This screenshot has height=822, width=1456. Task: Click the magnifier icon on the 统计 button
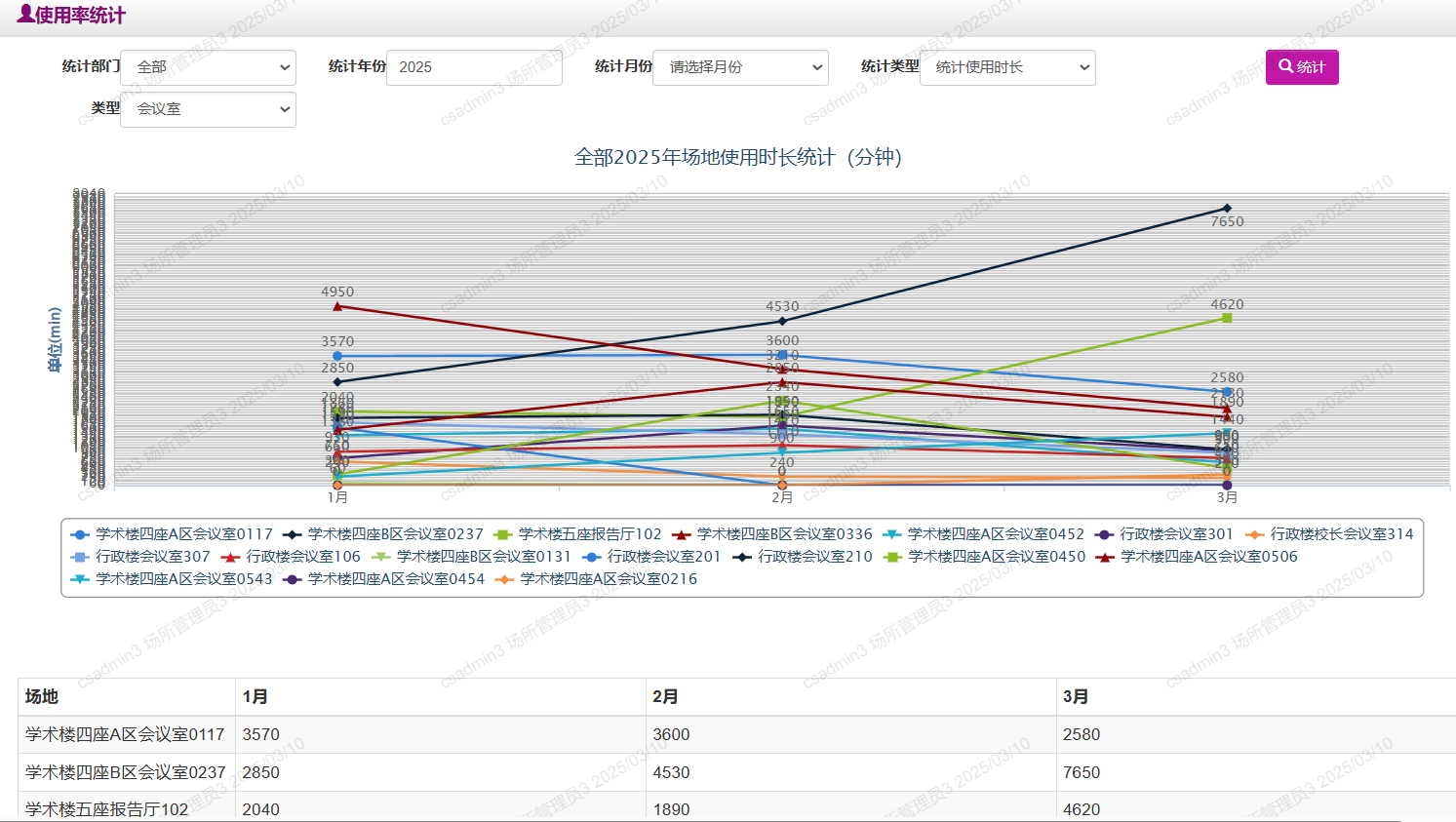point(1287,66)
